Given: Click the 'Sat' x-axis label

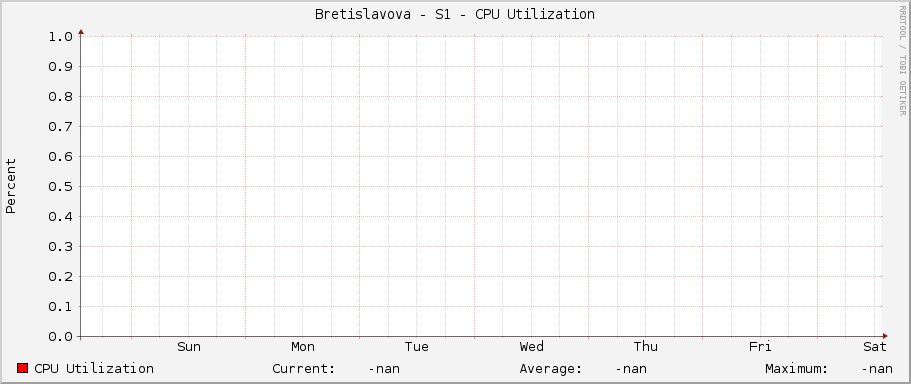Looking at the screenshot, I should [875, 347].
